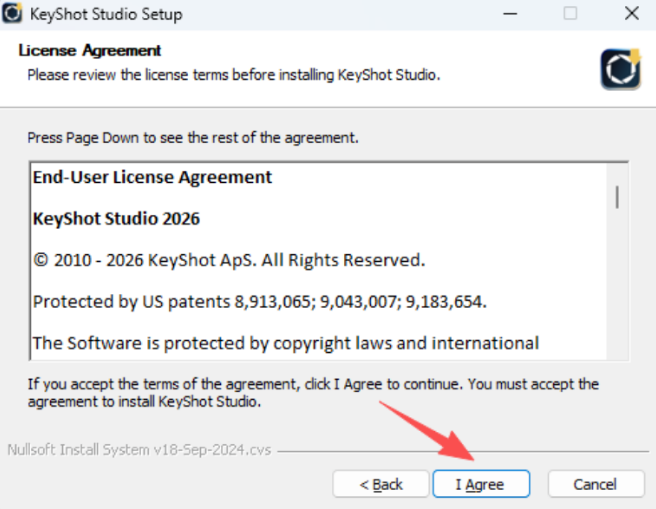Click the KeyShot Studio 2026 line

pos(116,219)
